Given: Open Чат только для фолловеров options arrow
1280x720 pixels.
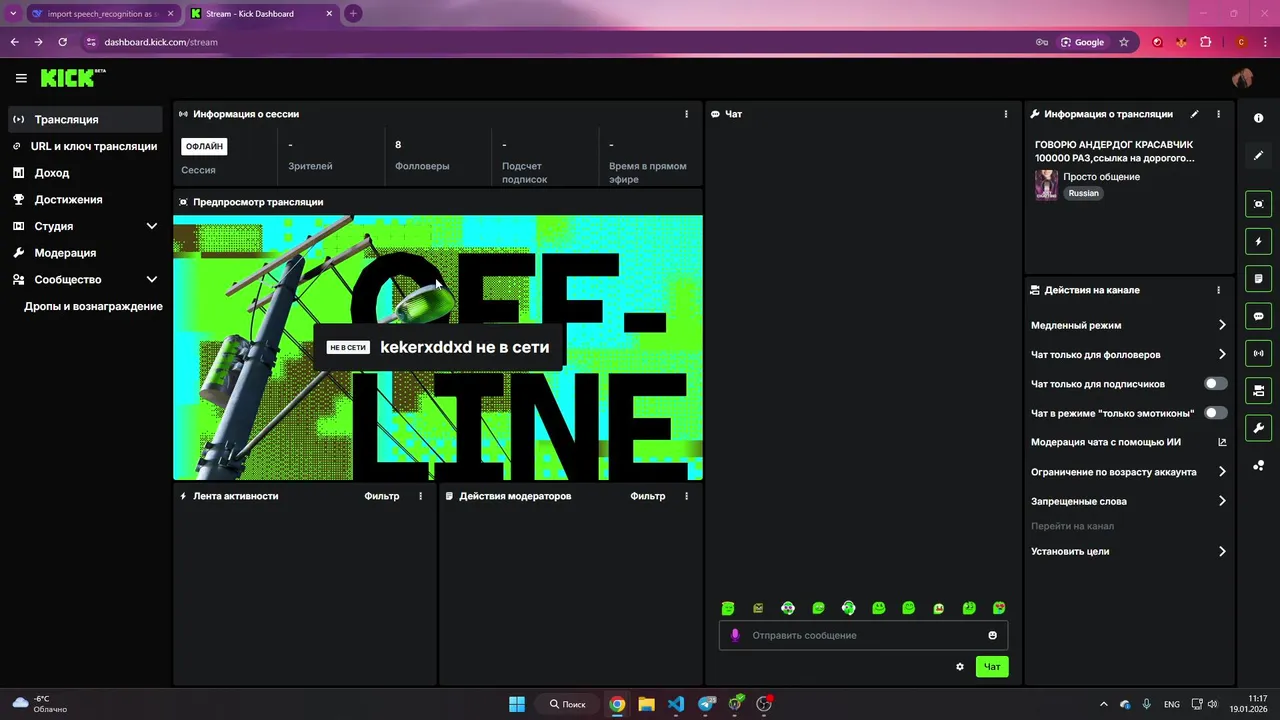Looking at the screenshot, I should (1222, 354).
